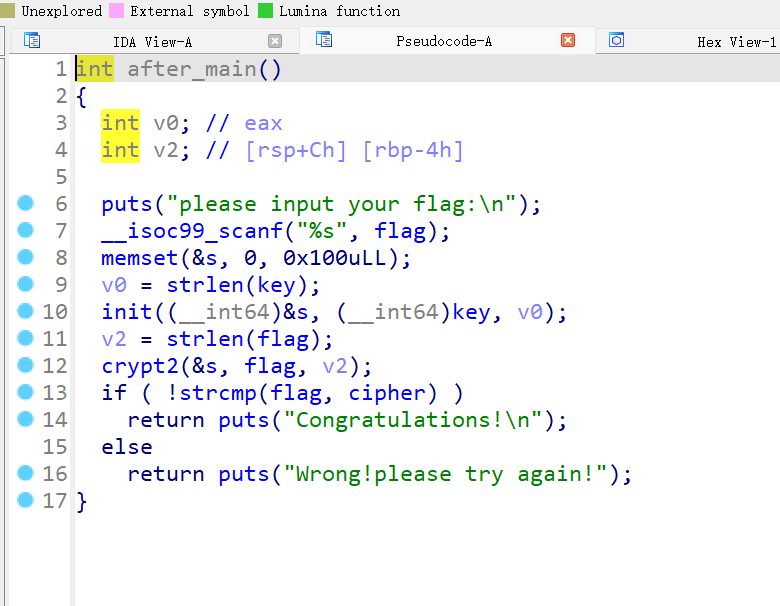Toggle breakpoint dot on line 10

coord(25,311)
